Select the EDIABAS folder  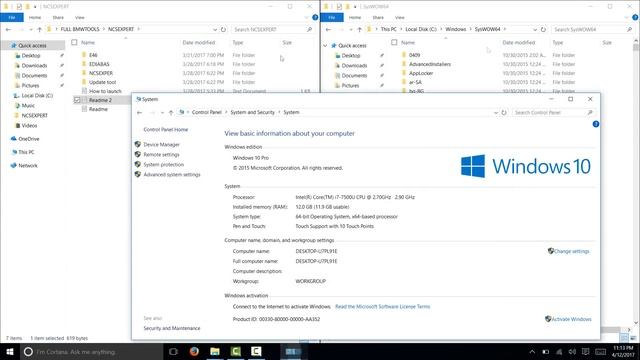pos(99,64)
